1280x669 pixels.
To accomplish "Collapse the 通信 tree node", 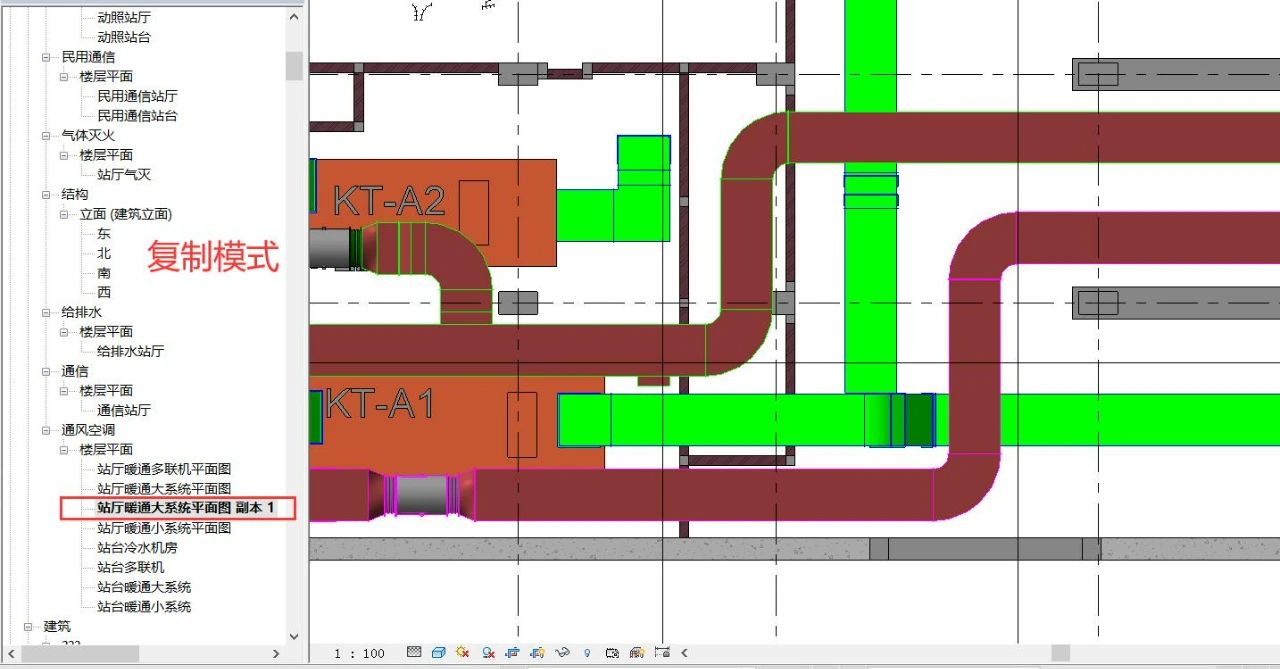I will coord(46,371).
